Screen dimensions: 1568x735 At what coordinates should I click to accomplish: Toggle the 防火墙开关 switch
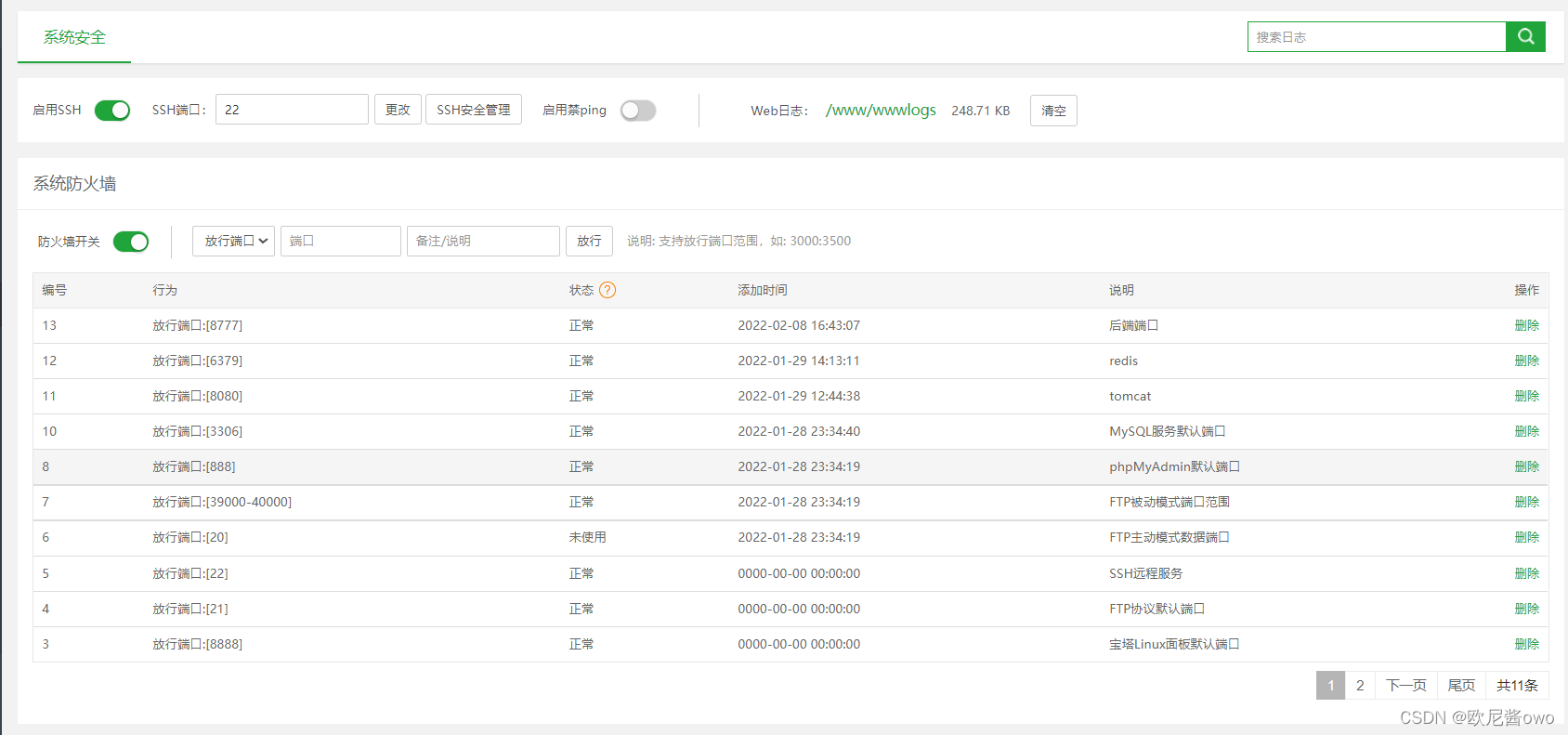(131, 242)
